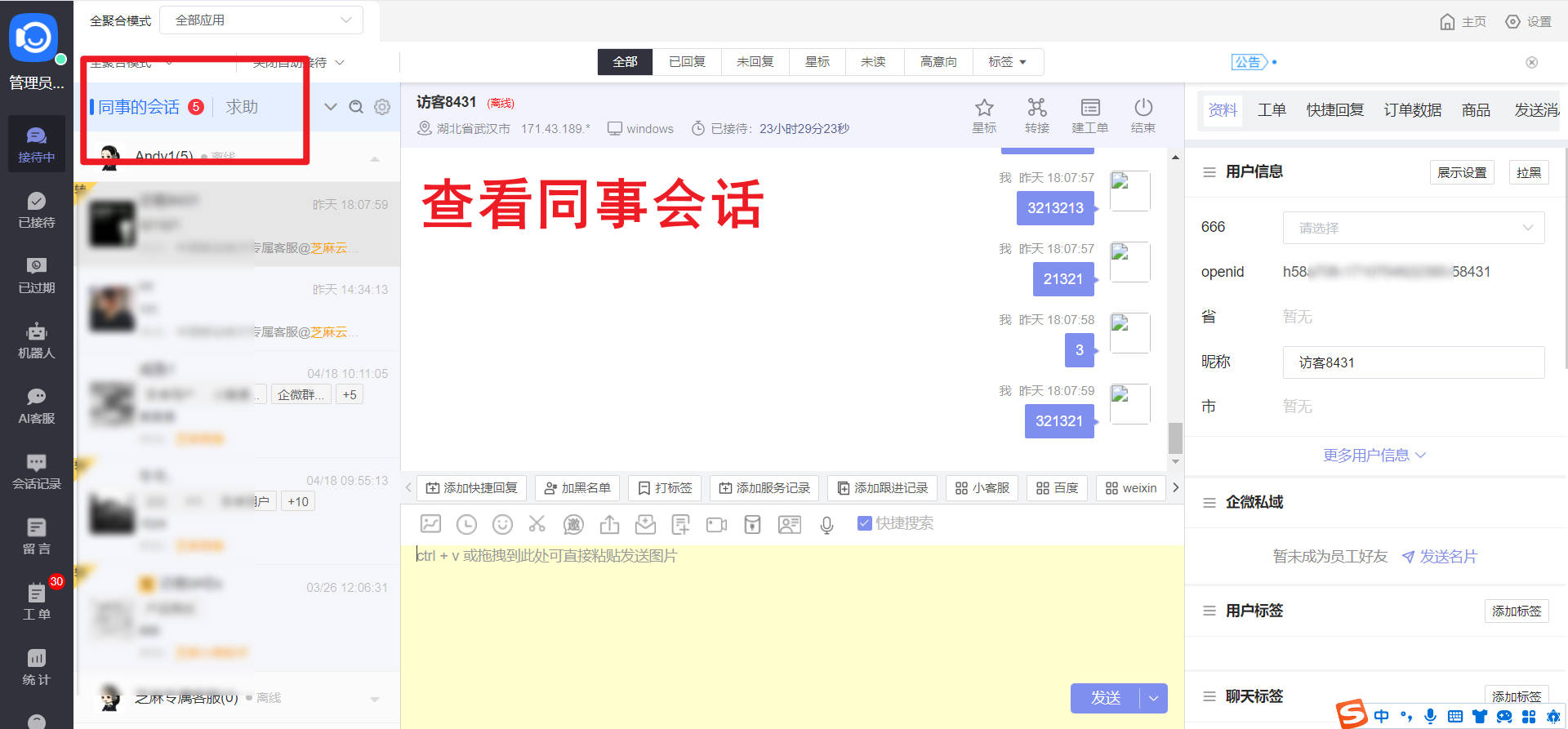Open AI客服 in the sidebar
This screenshot has width=1568, height=729.
[x=37, y=406]
